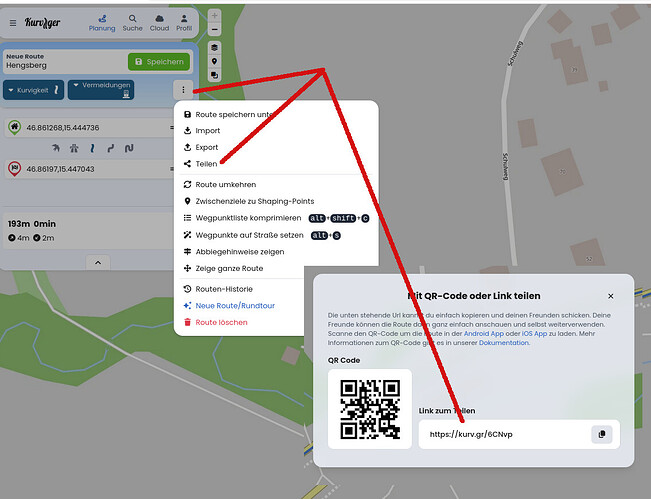Click the three-dot route options button
This screenshot has height=499, width=651.
182,90
